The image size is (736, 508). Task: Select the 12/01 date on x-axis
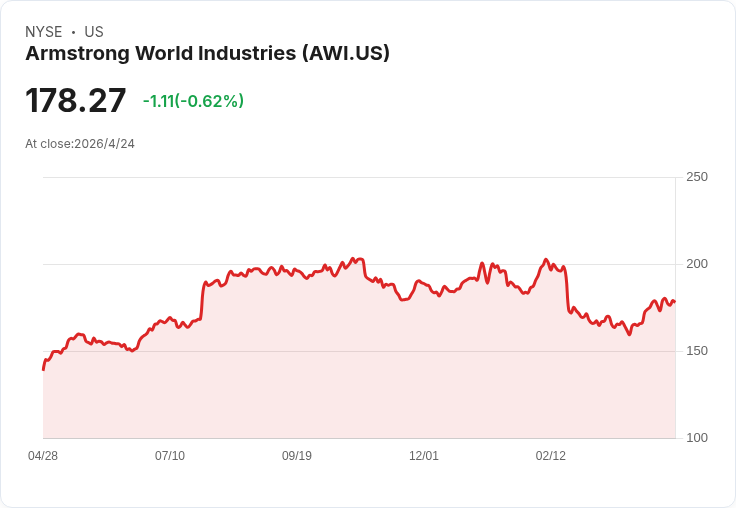click(424, 456)
